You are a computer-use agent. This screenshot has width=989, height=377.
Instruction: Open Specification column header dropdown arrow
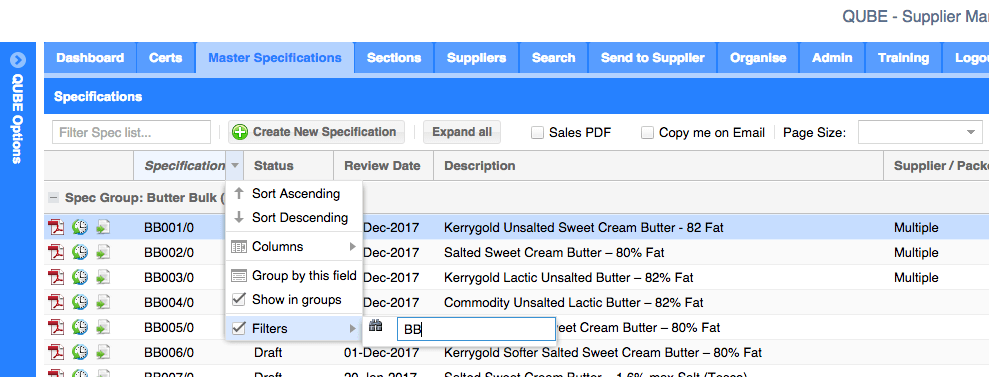coord(235,166)
